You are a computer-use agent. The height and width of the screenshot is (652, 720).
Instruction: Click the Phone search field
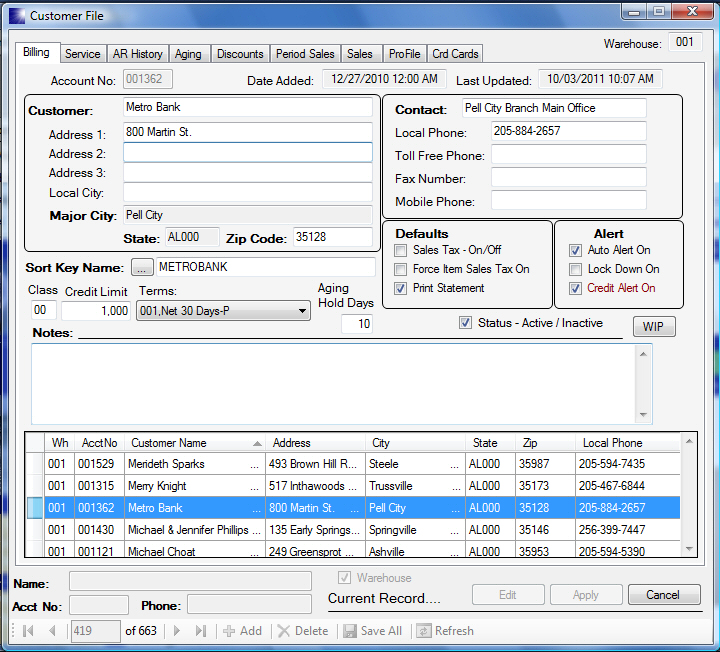(249, 604)
